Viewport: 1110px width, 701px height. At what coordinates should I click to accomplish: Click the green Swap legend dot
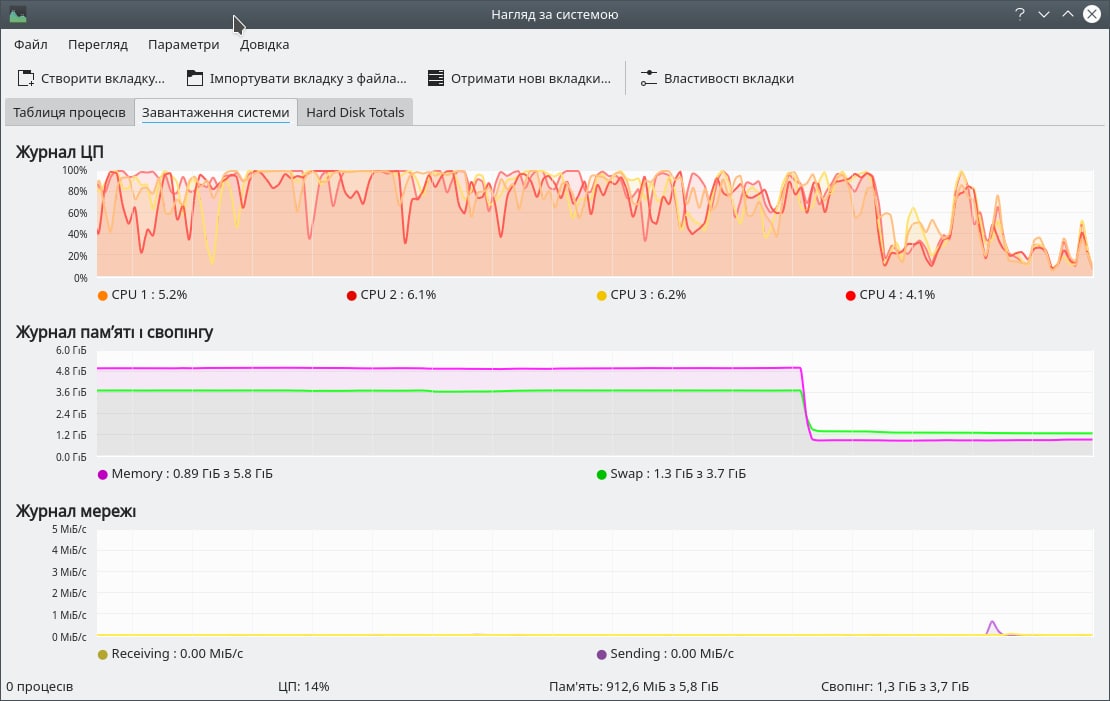[x=602, y=474]
